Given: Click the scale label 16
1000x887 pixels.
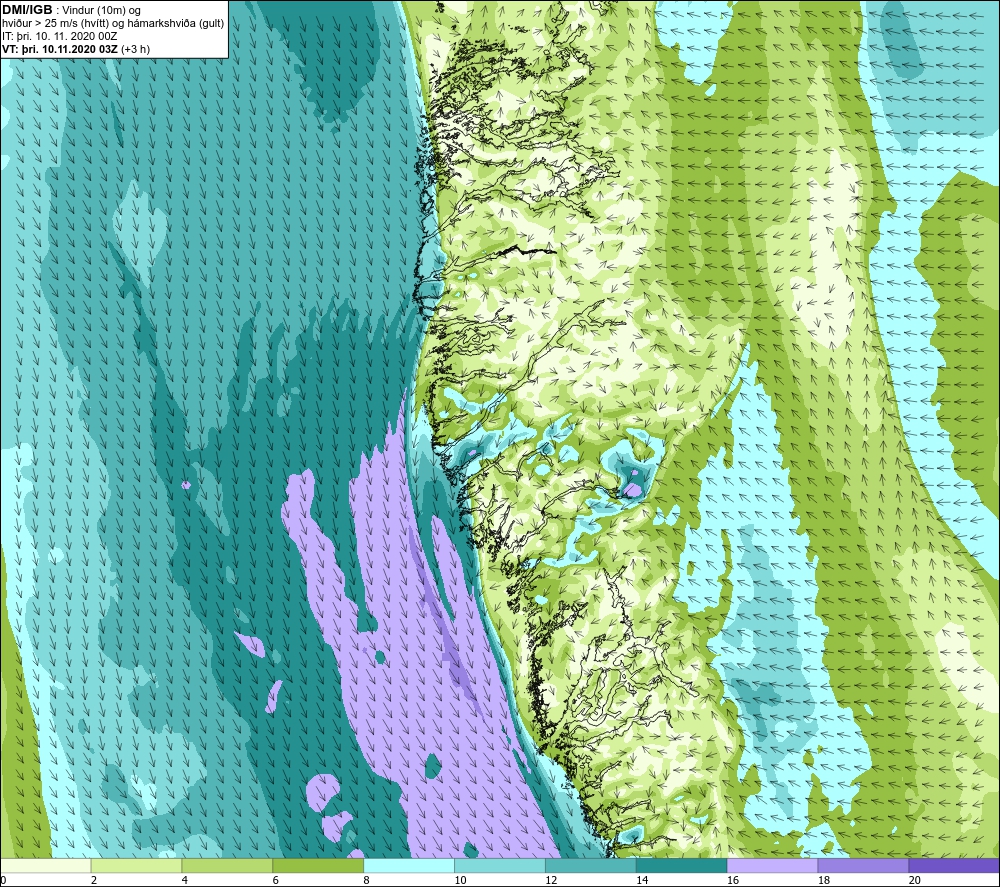Looking at the screenshot, I should tap(733, 880).
